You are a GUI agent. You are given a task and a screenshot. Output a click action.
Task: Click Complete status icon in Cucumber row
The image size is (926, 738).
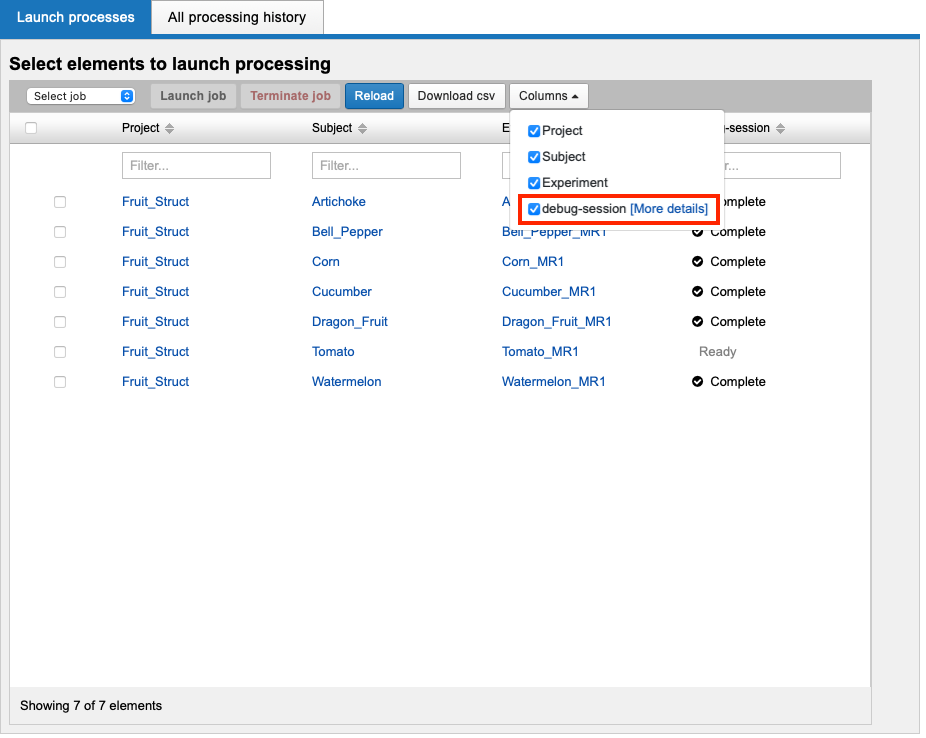point(698,292)
